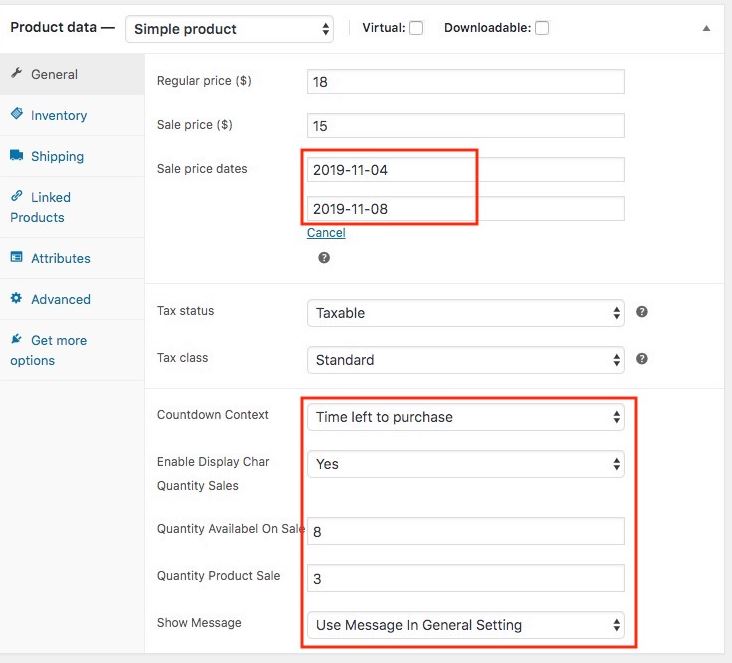The width and height of the screenshot is (732, 663).
Task: Click help icon under Cancel link
Action: pyautogui.click(x=324, y=258)
